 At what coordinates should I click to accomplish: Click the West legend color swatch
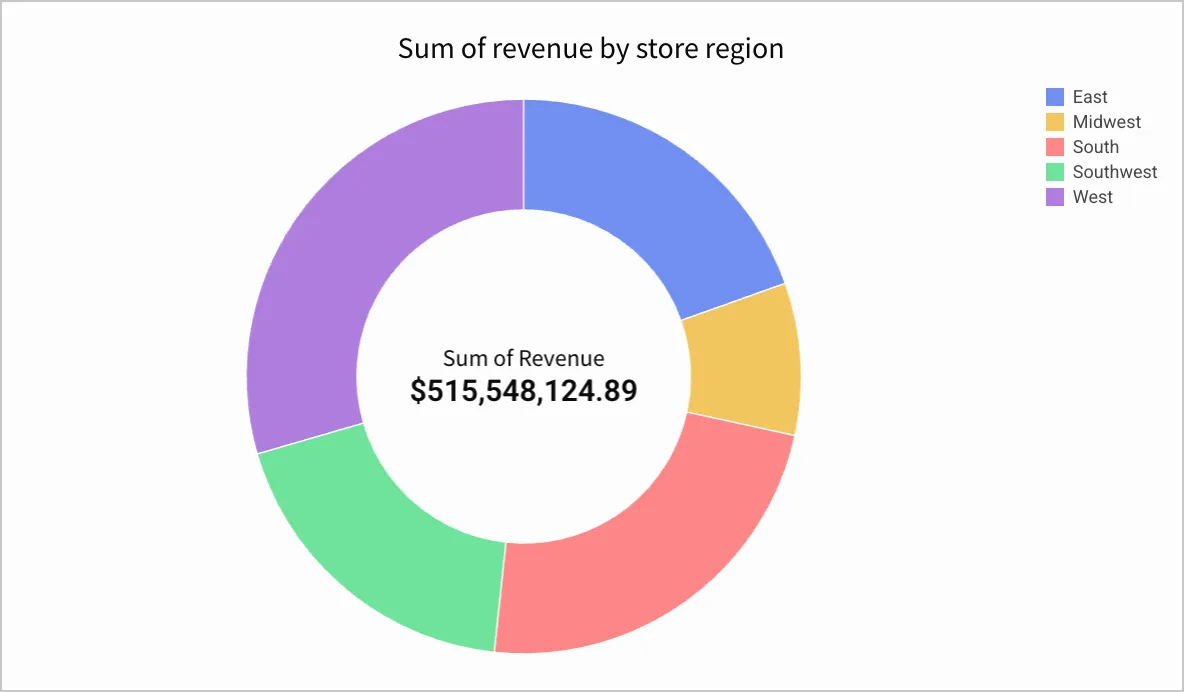point(1055,196)
